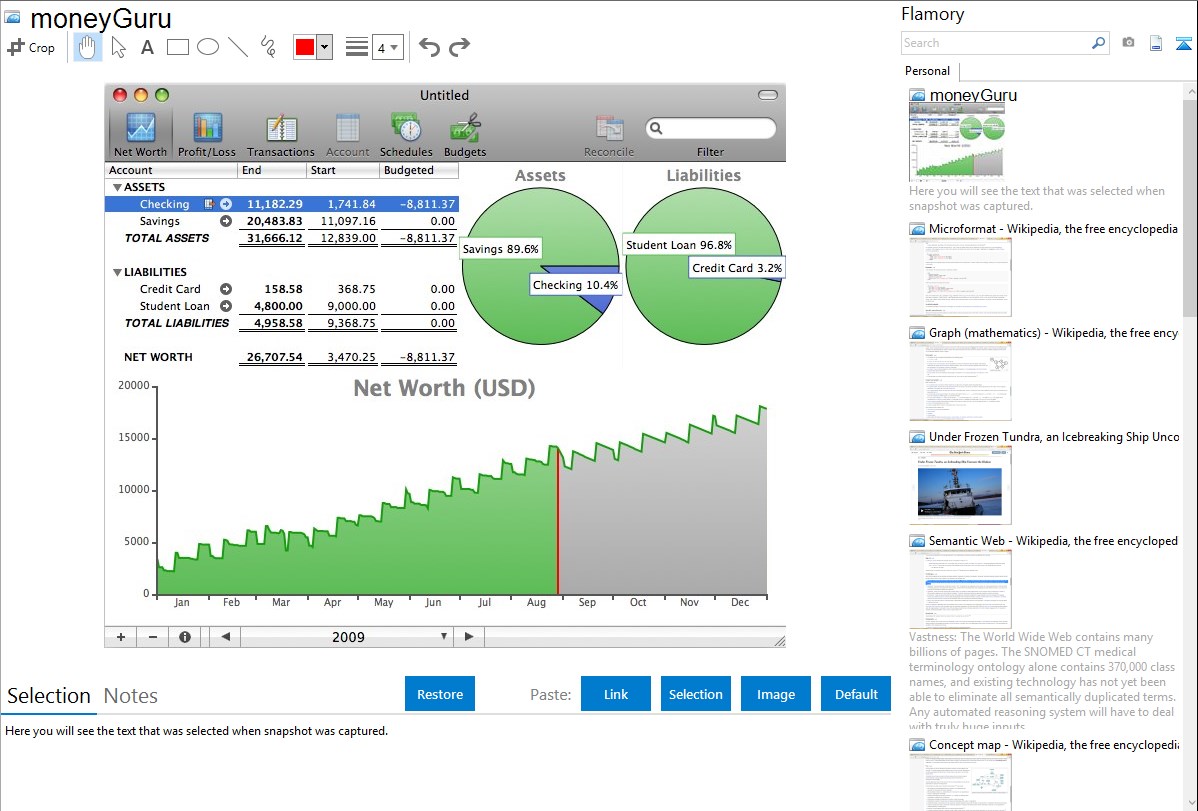Open the Selection tab

(48, 696)
